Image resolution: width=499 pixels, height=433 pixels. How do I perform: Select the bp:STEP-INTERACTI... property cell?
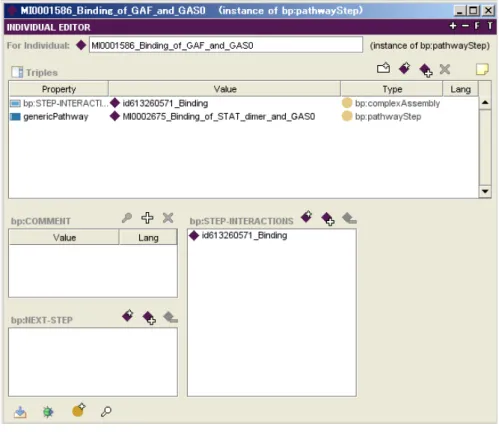59,103
